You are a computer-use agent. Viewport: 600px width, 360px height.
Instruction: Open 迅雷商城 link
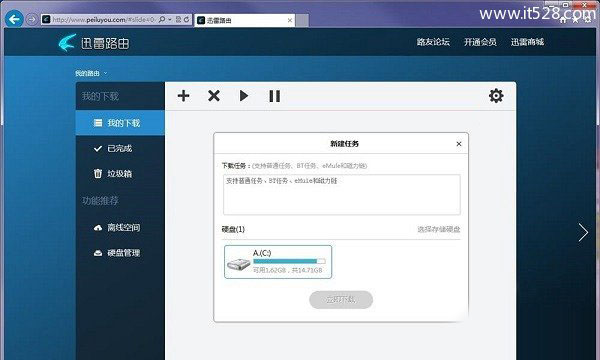tap(527, 42)
